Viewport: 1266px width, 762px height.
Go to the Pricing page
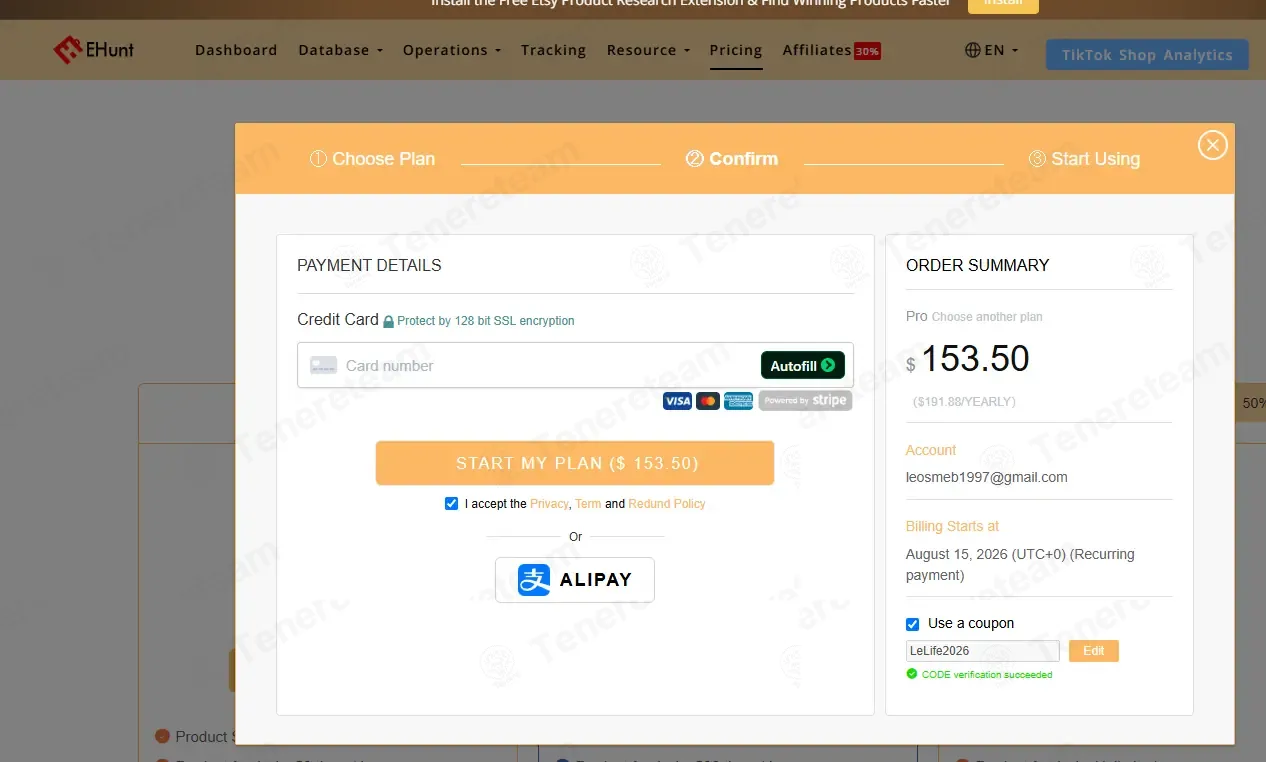tap(736, 50)
